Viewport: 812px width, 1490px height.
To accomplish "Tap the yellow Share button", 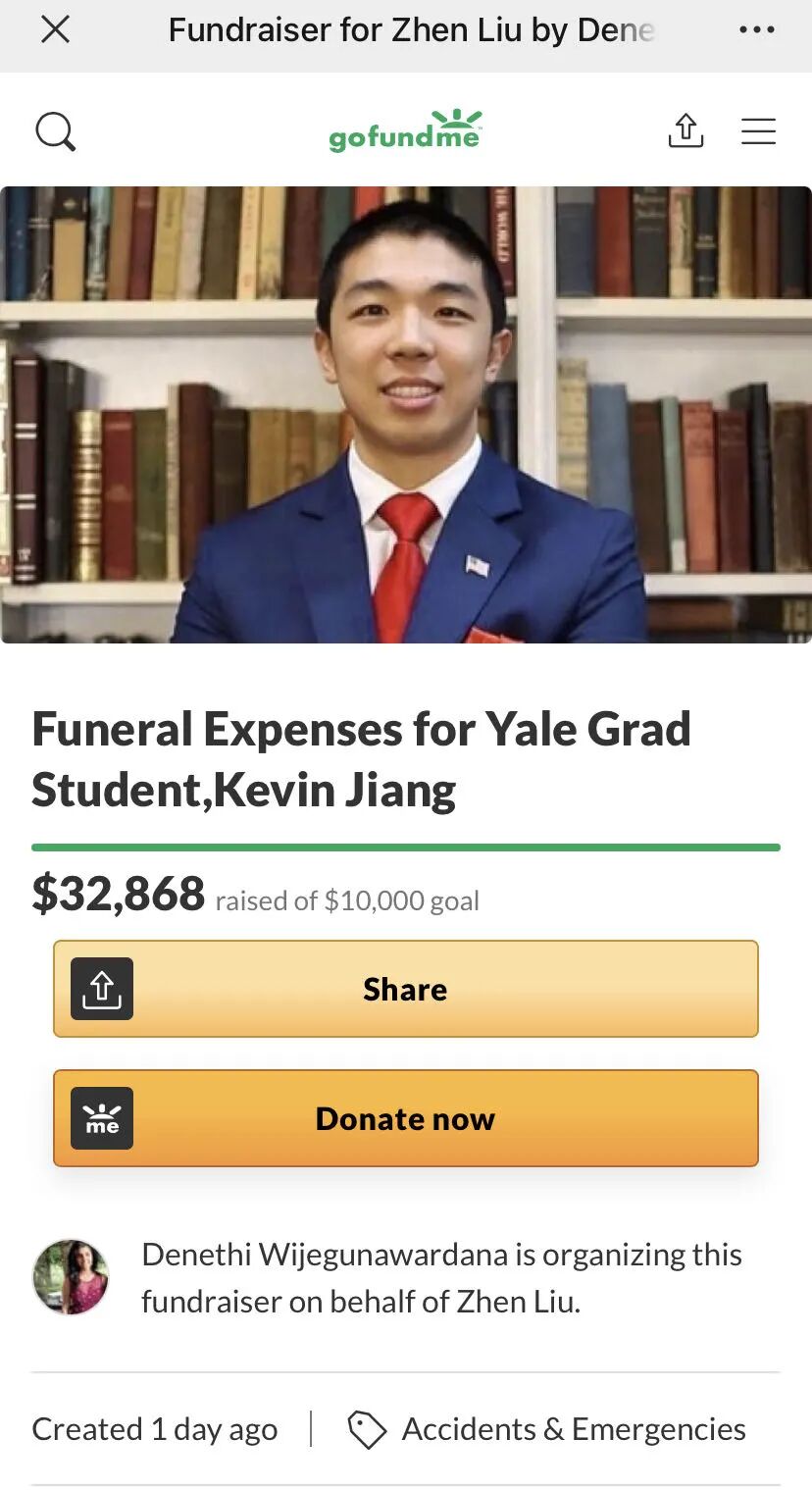I will coord(406,989).
